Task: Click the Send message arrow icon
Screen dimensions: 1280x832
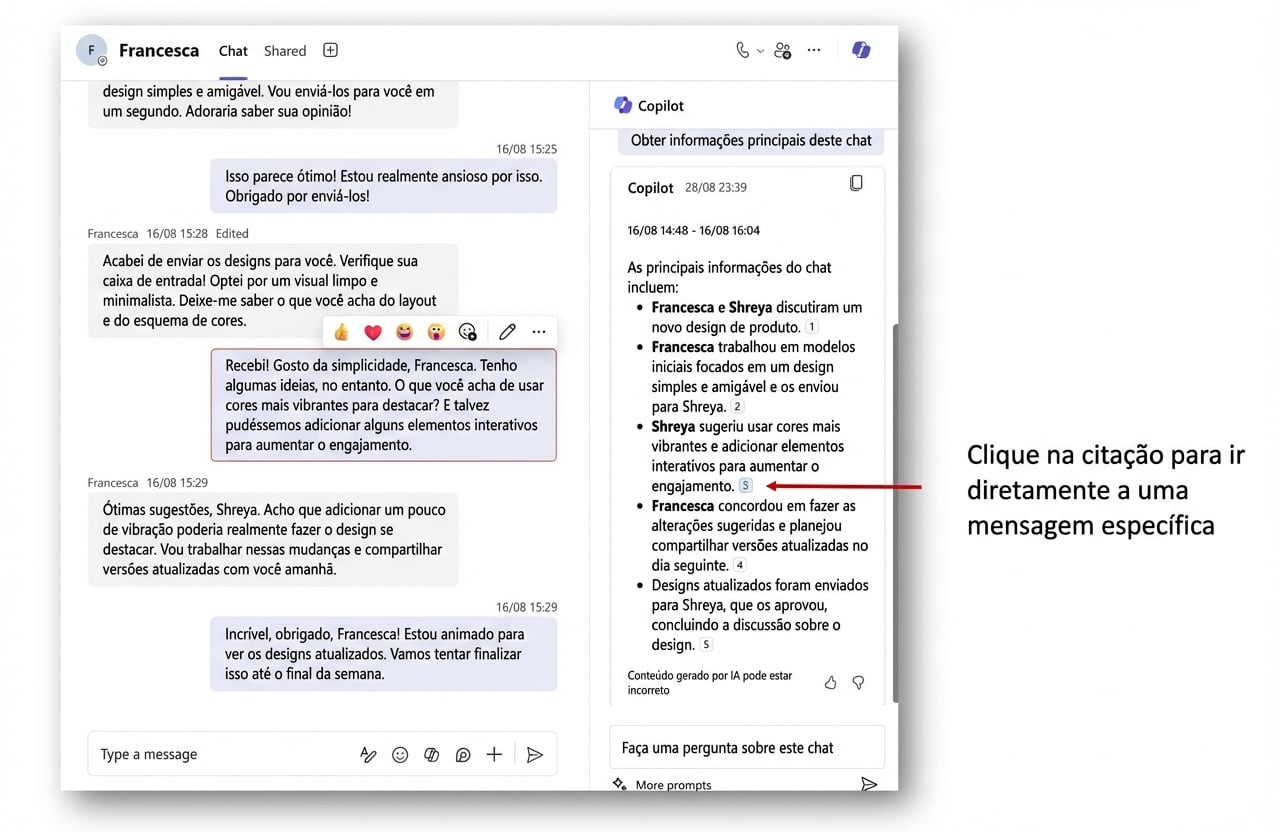Action: pyautogui.click(x=535, y=754)
